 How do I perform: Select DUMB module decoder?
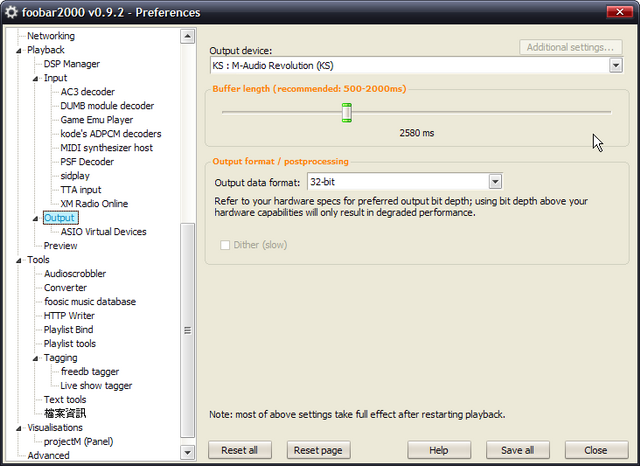[107, 106]
